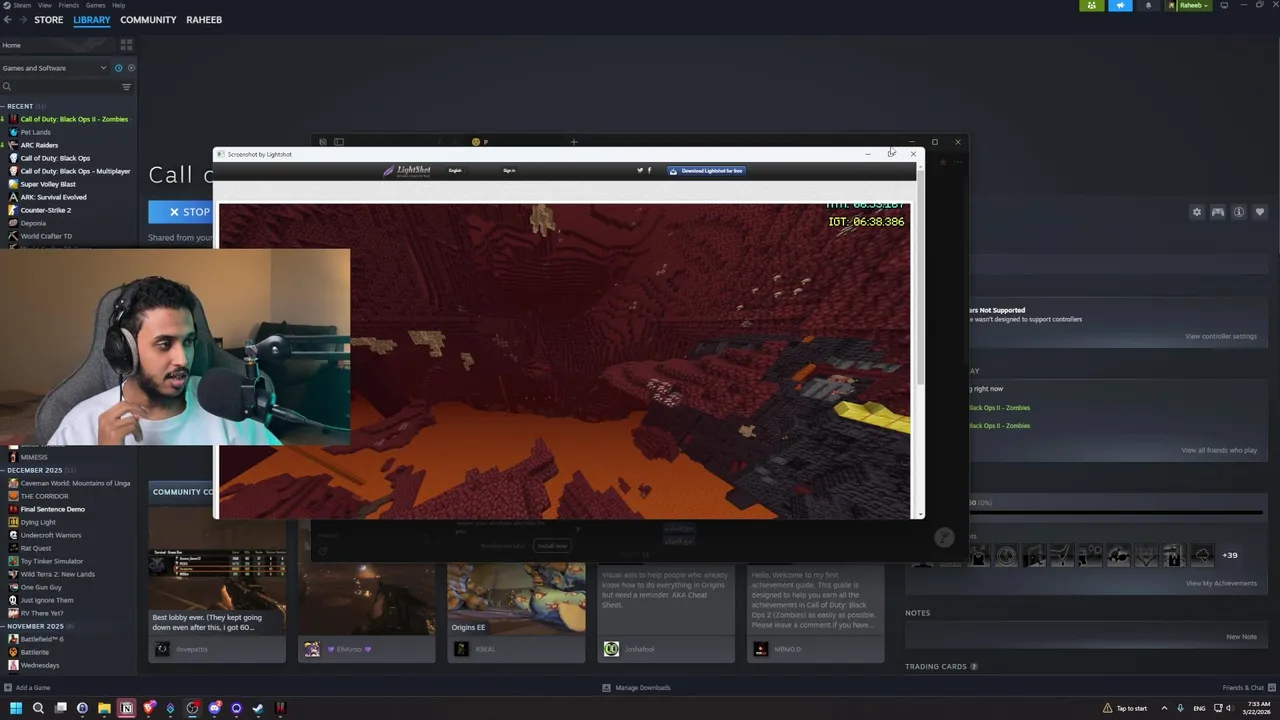Image resolution: width=1280 pixels, height=720 pixels.
Task: Open game settings gear icon
Action: point(1197,212)
